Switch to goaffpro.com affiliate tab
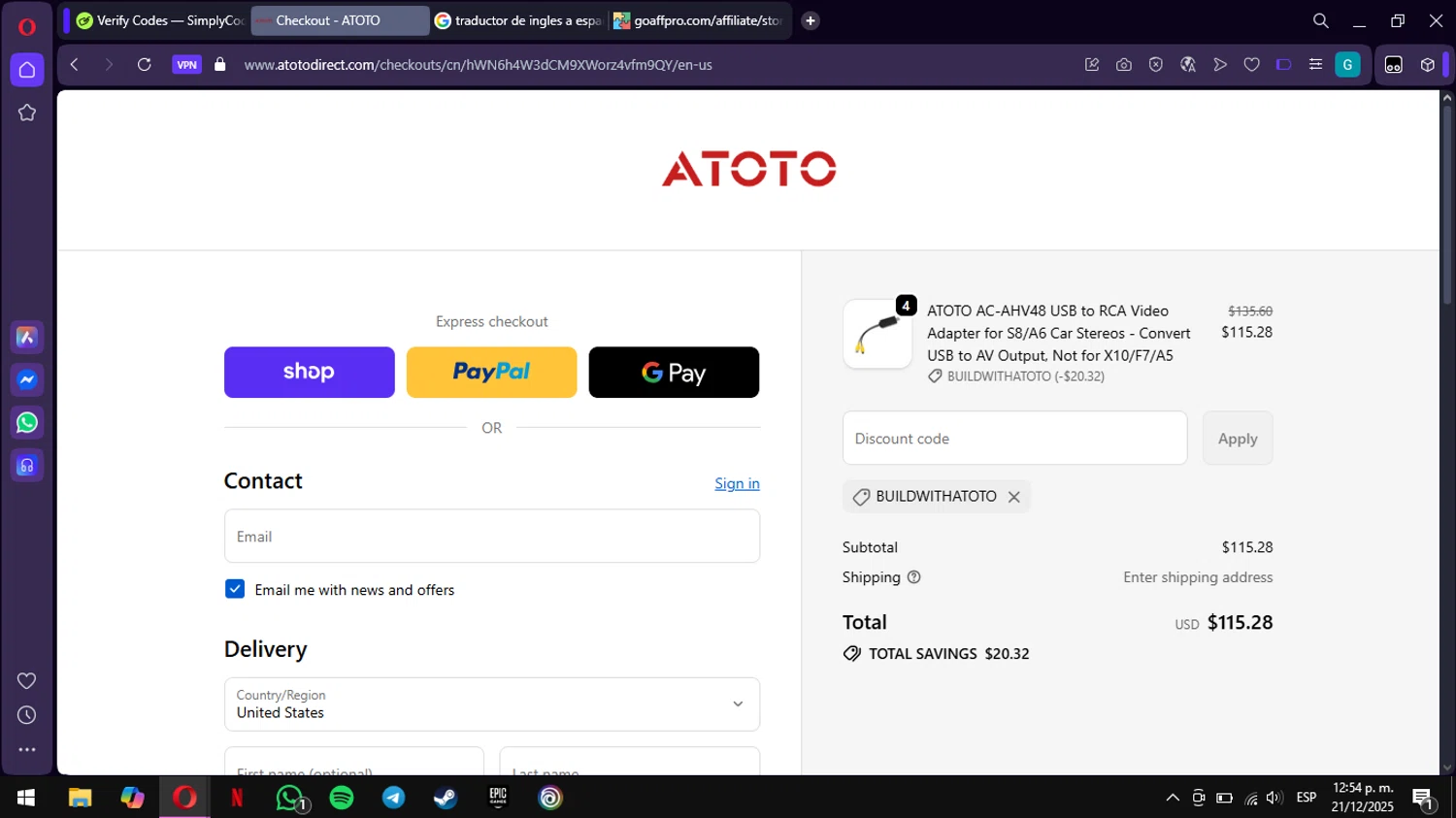Screen dimensions: 1456x818 [698, 20]
